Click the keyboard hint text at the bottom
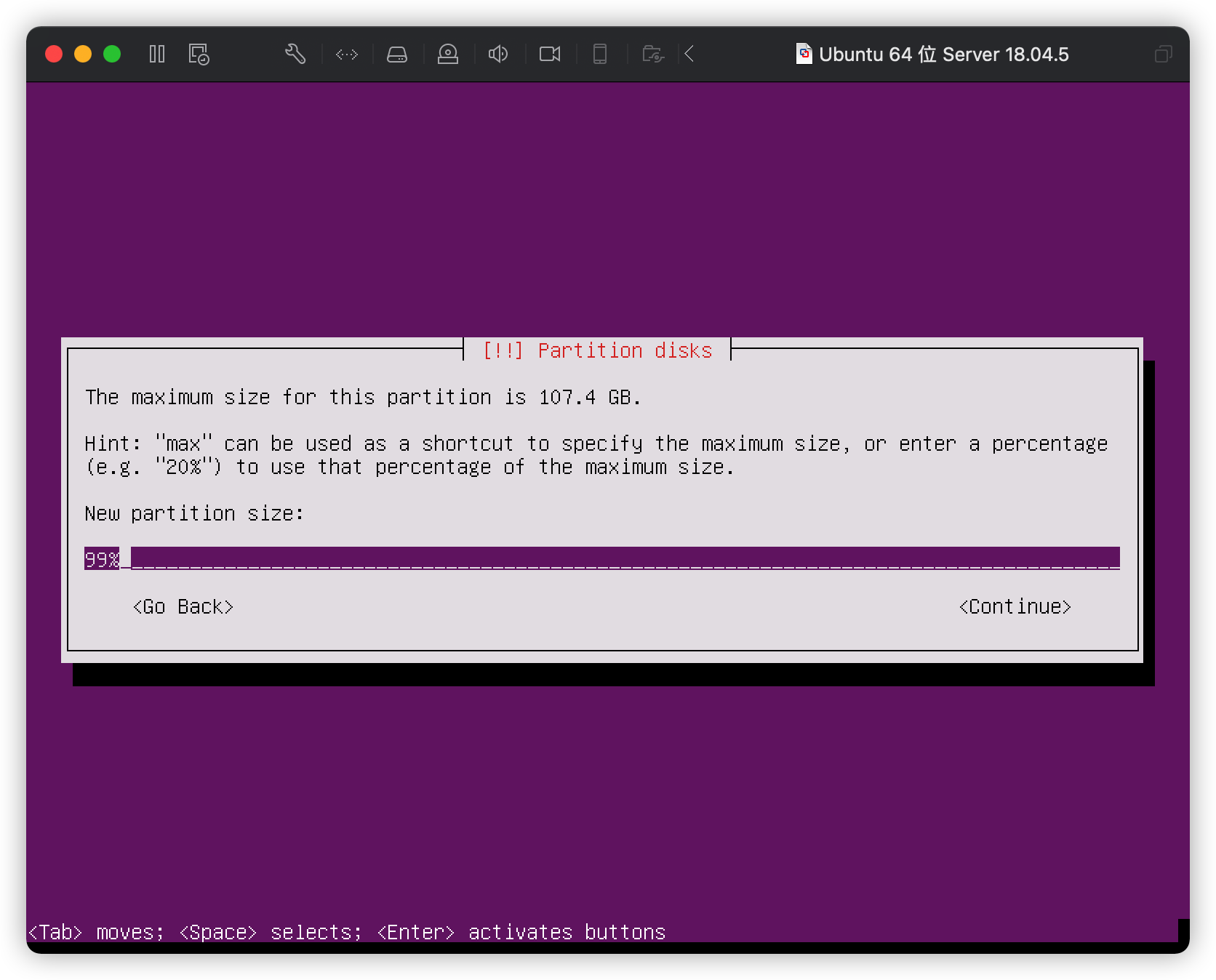Screen dimensions: 1216x980 click(347, 932)
